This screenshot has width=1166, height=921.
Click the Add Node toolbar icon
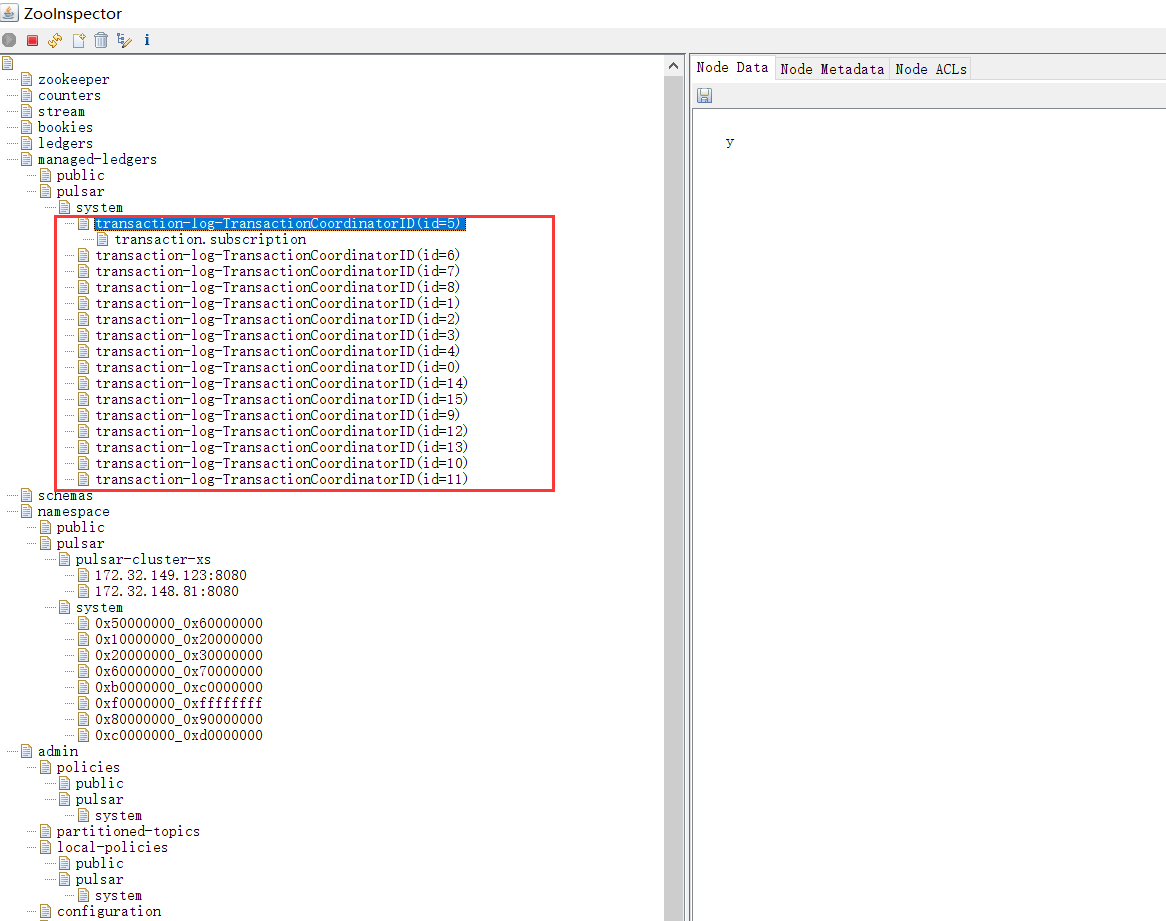(79, 40)
